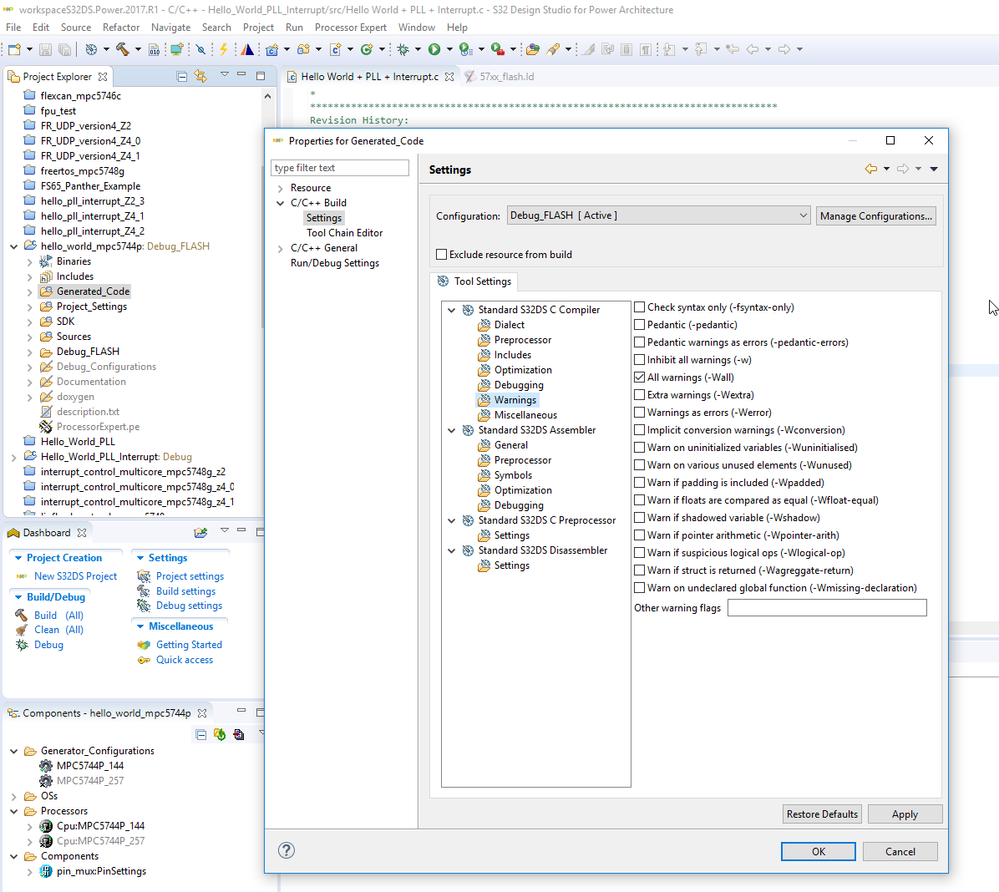This screenshot has width=999, height=892.
Task: Select Optimization under Standard S32DS C Compiler
Action: click(x=522, y=370)
